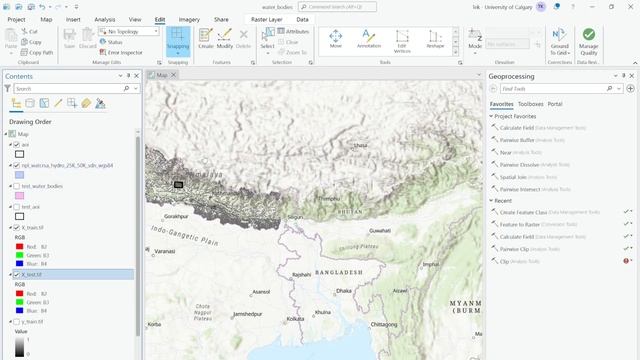Screen dimensions: 640x360
Task: Open the Modify Features tool
Action: (224, 38)
